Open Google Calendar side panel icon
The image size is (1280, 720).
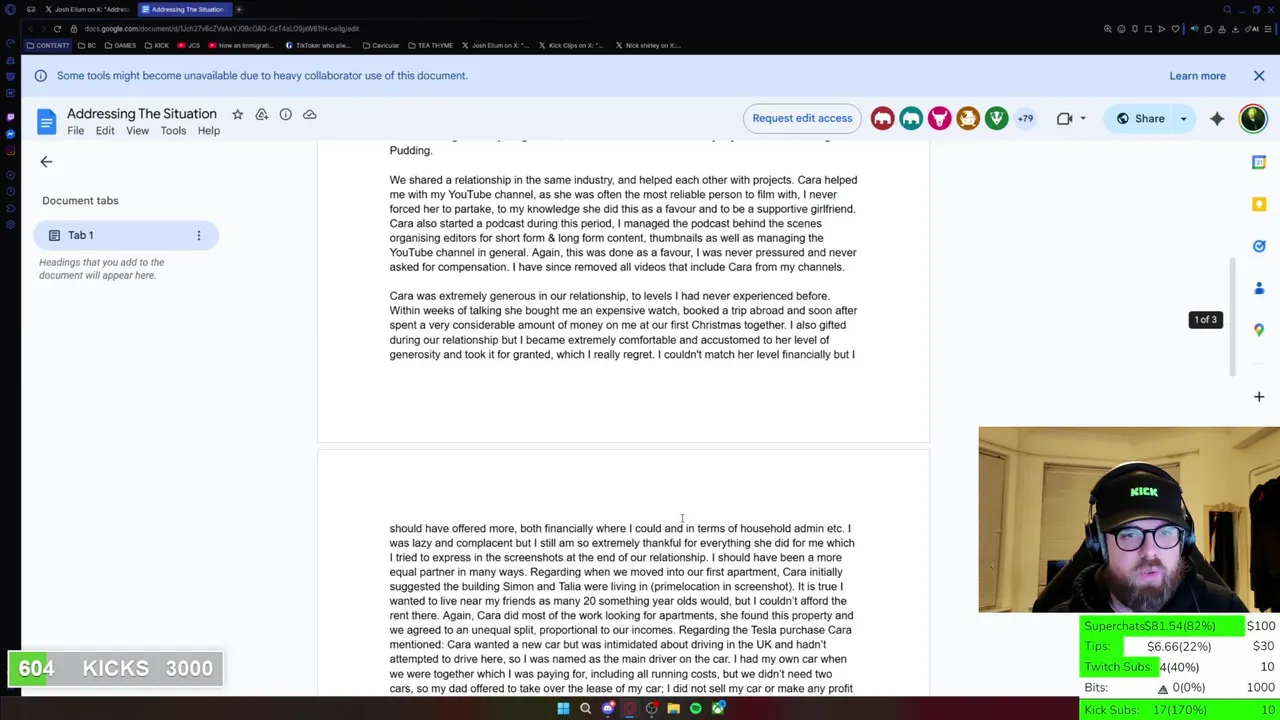(x=1259, y=162)
